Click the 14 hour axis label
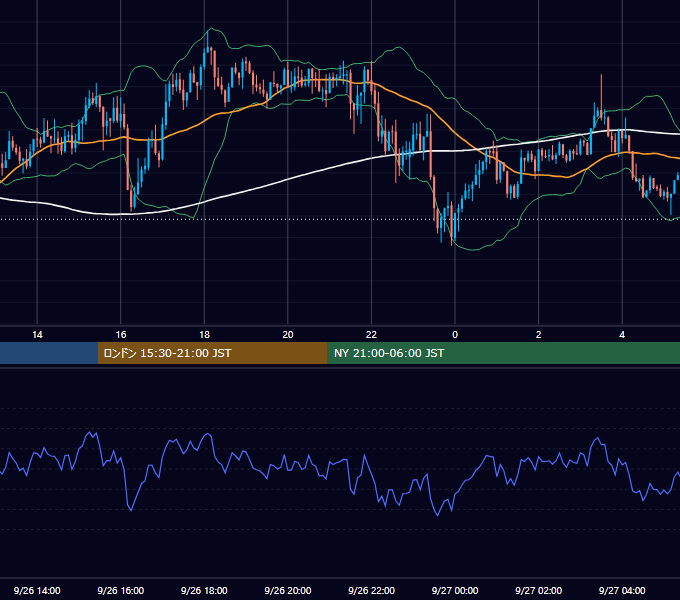680x600 pixels. pos(37,335)
